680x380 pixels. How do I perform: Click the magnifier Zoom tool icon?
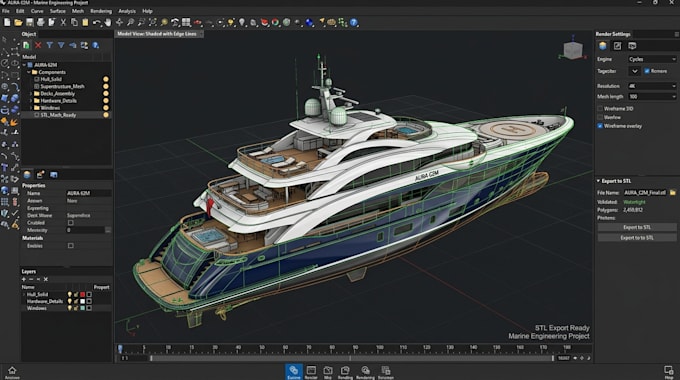[x=131, y=23]
